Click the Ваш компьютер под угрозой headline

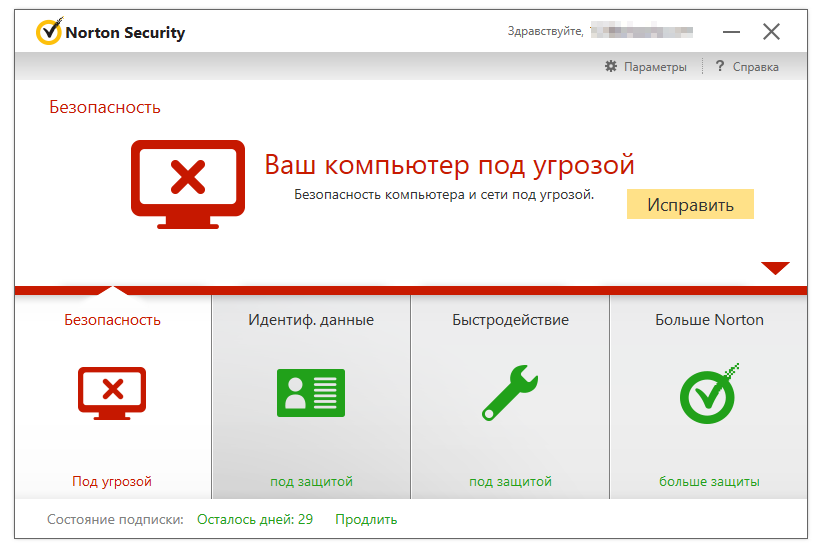(x=449, y=165)
